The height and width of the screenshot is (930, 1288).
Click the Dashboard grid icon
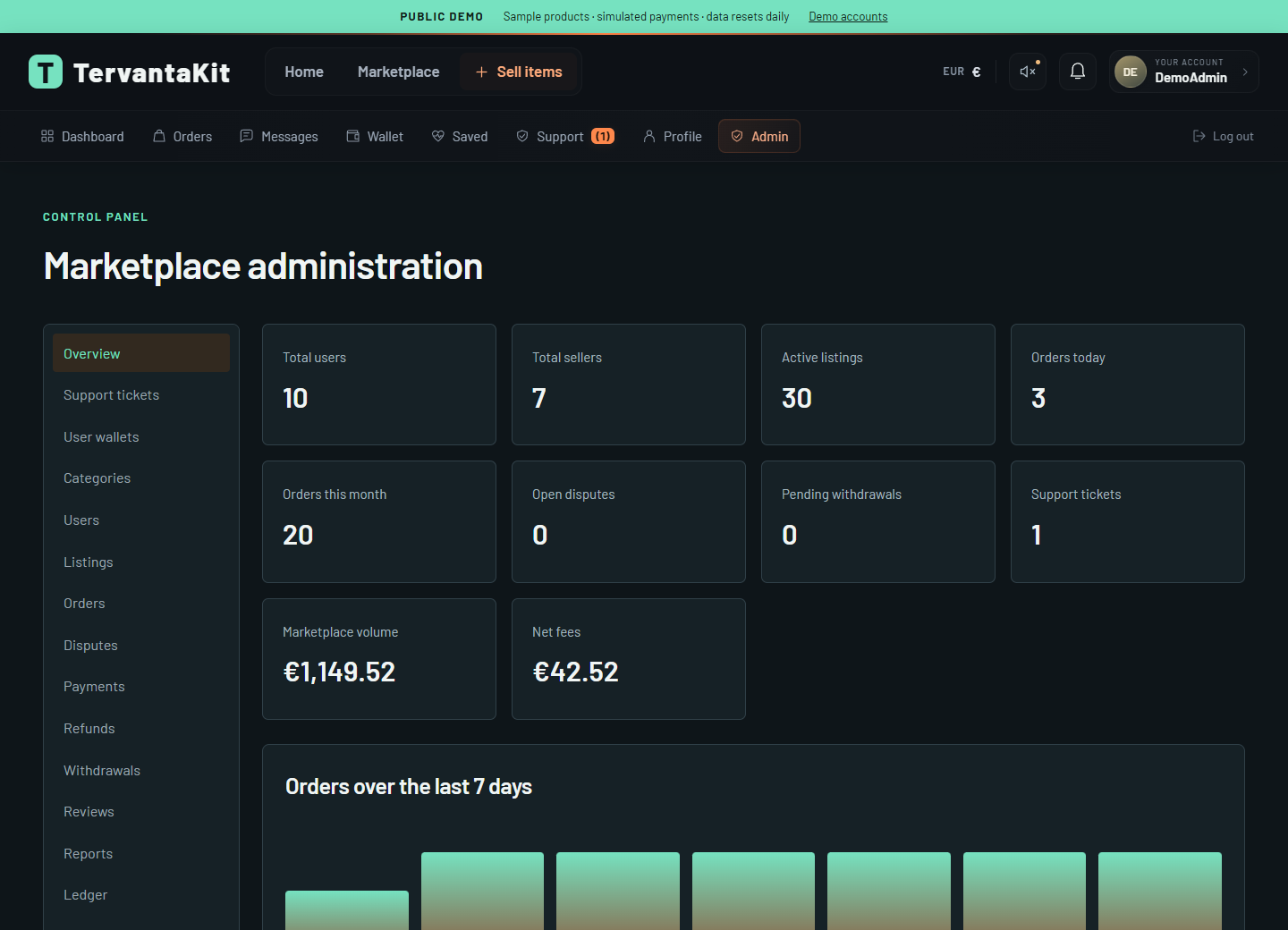[47, 136]
